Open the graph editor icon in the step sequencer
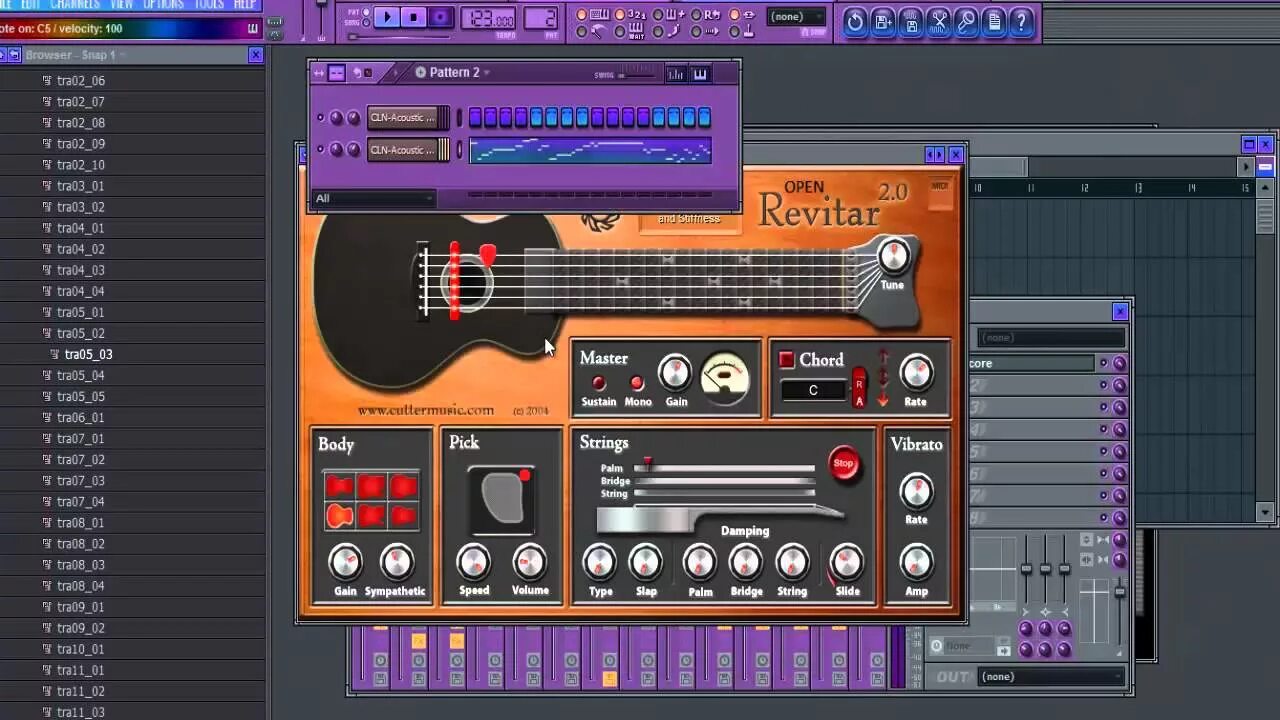Image resolution: width=1280 pixels, height=720 pixels. [676, 74]
